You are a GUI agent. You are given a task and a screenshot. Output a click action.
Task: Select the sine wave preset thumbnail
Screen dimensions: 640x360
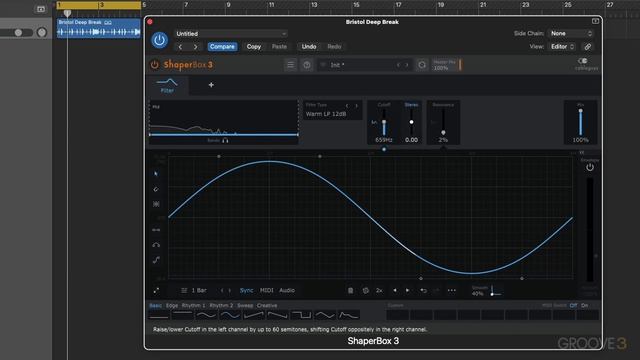pyautogui.click(x=230, y=315)
